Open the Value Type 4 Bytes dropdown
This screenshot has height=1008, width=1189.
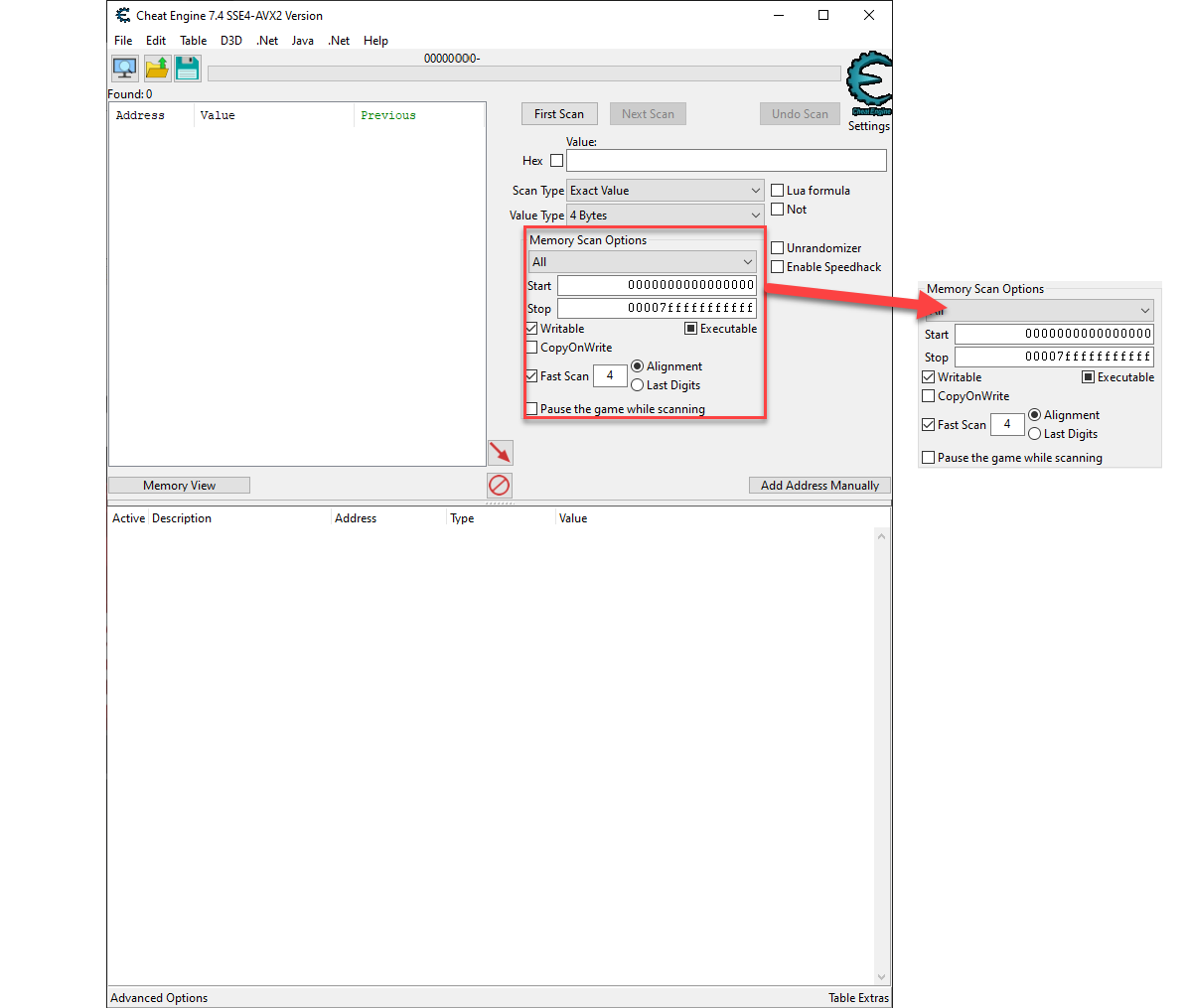coord(665,216)
